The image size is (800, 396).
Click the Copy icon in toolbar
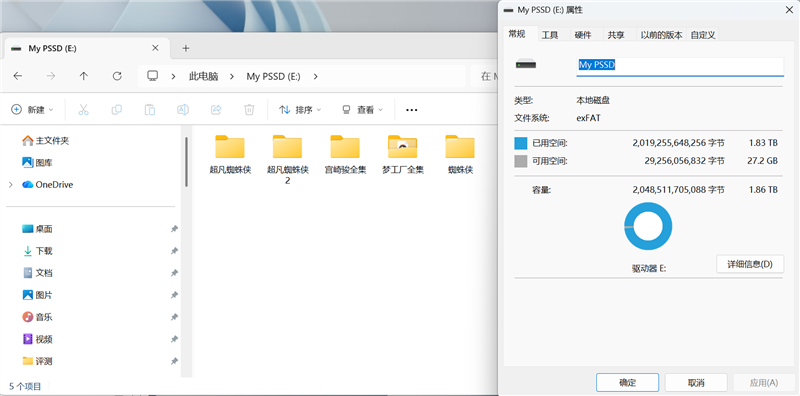pos(117,110)
